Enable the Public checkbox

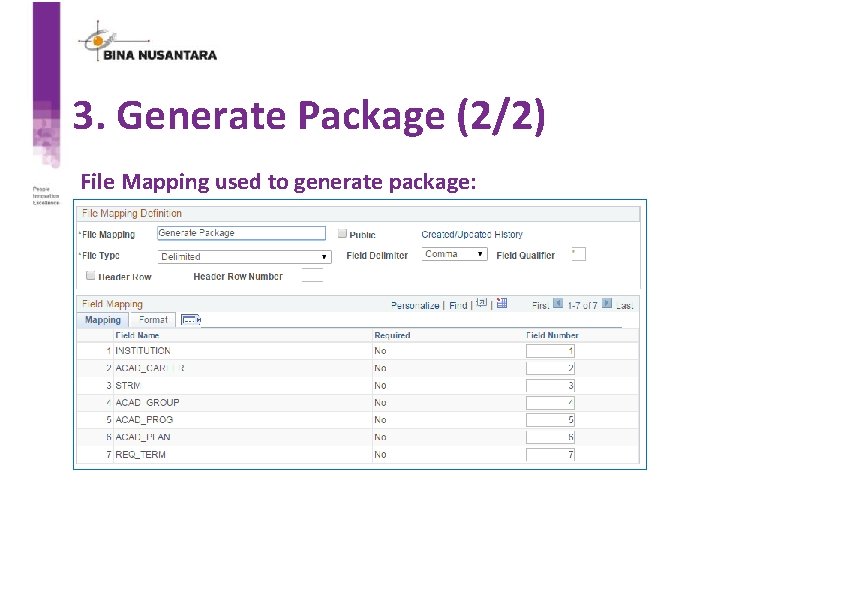[x=342, y=234]
